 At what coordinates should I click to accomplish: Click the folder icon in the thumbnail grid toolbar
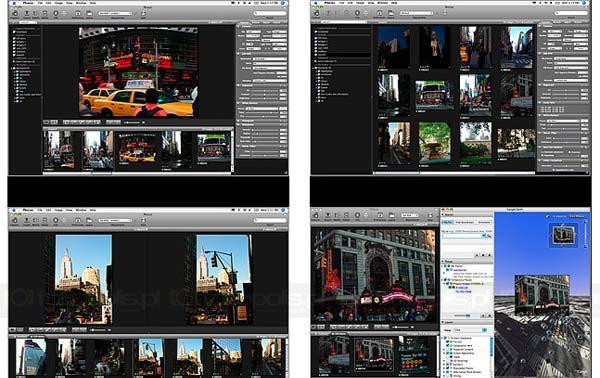click(391, 13)
